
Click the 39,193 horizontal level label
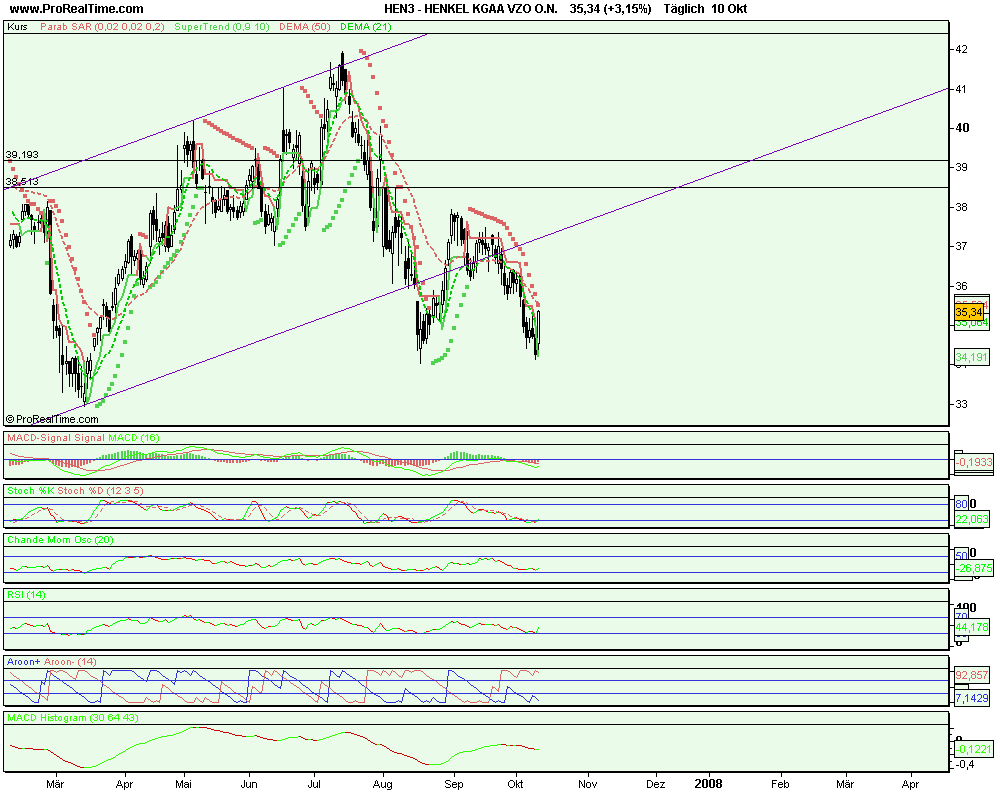coord(22,154)
